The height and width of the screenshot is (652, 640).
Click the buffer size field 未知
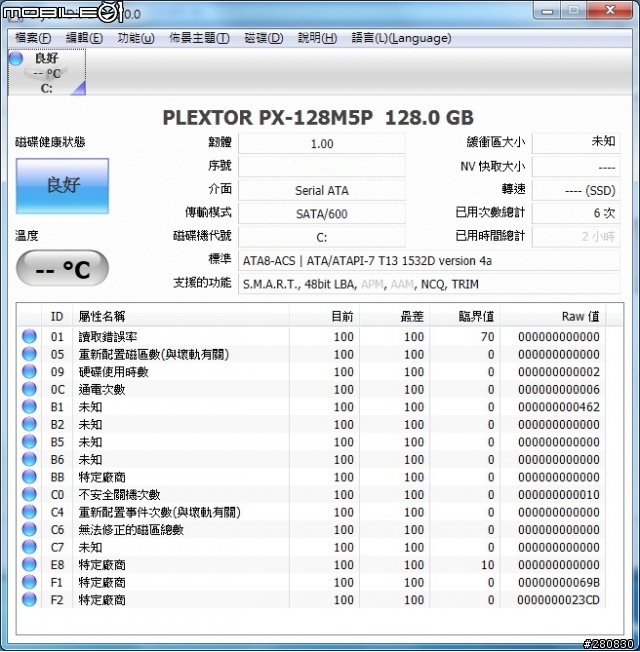[576, 143]
